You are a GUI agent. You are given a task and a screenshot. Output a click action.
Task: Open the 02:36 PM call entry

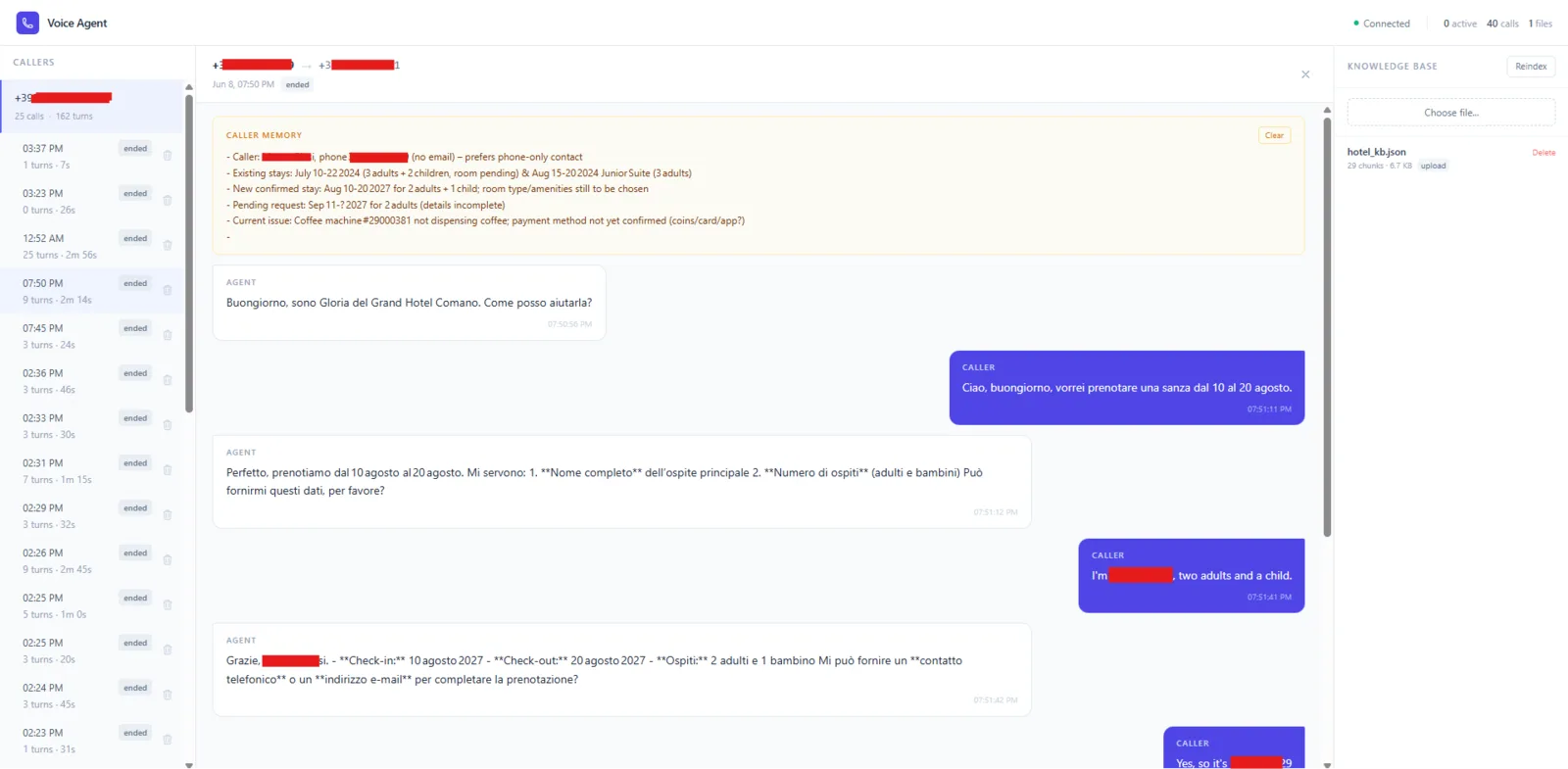(x=92, y=381)
